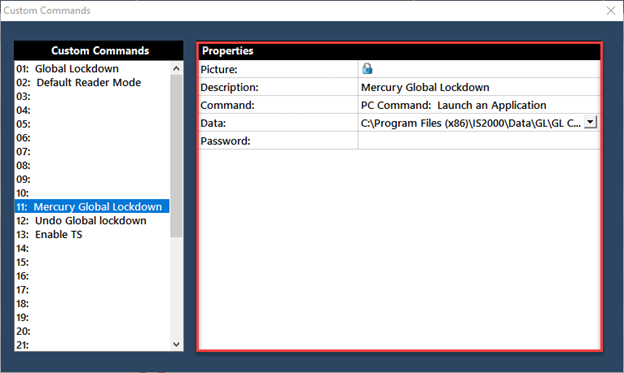Click the Properties panel header
The height and width of the screenshot is (373, 624).
click(x=399, y=51)
